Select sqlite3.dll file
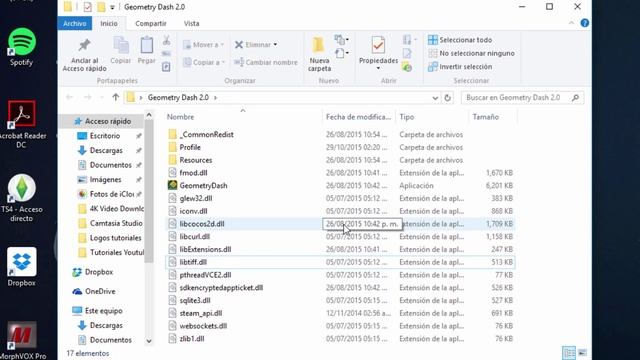 pos(195,300)
